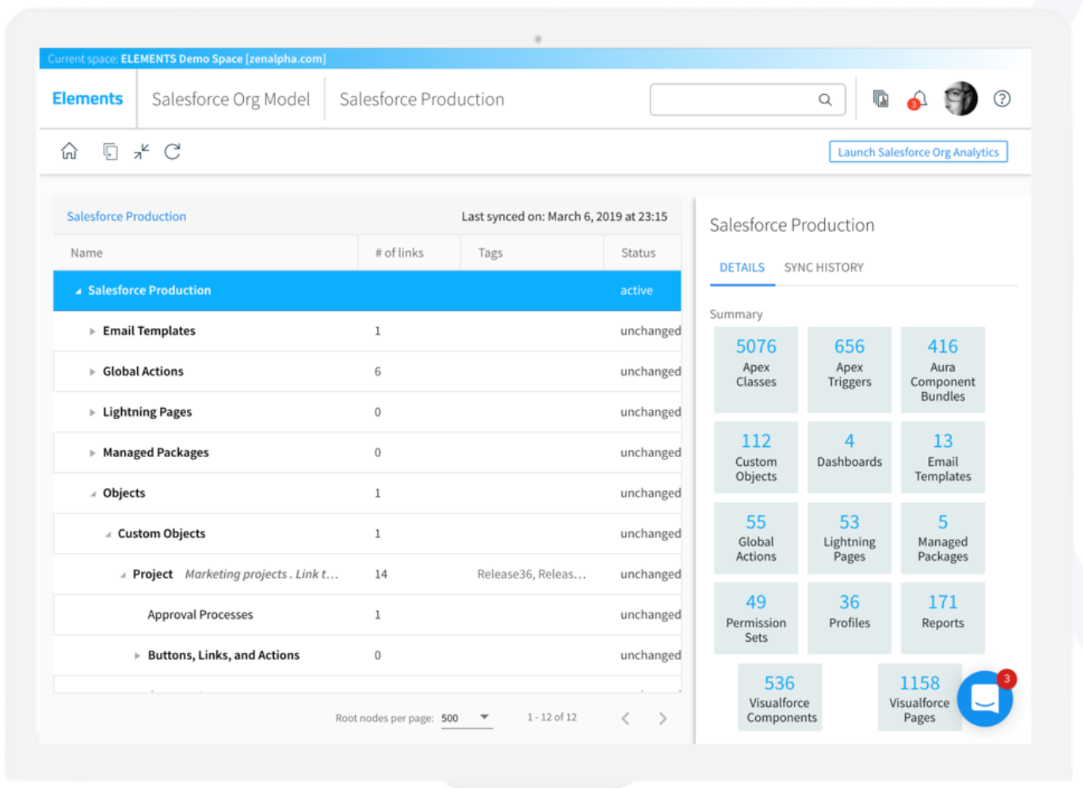The image size is (1083, 788).
Task: Open the 5076 Apex Classes summary tile
Action: point(756,369)
